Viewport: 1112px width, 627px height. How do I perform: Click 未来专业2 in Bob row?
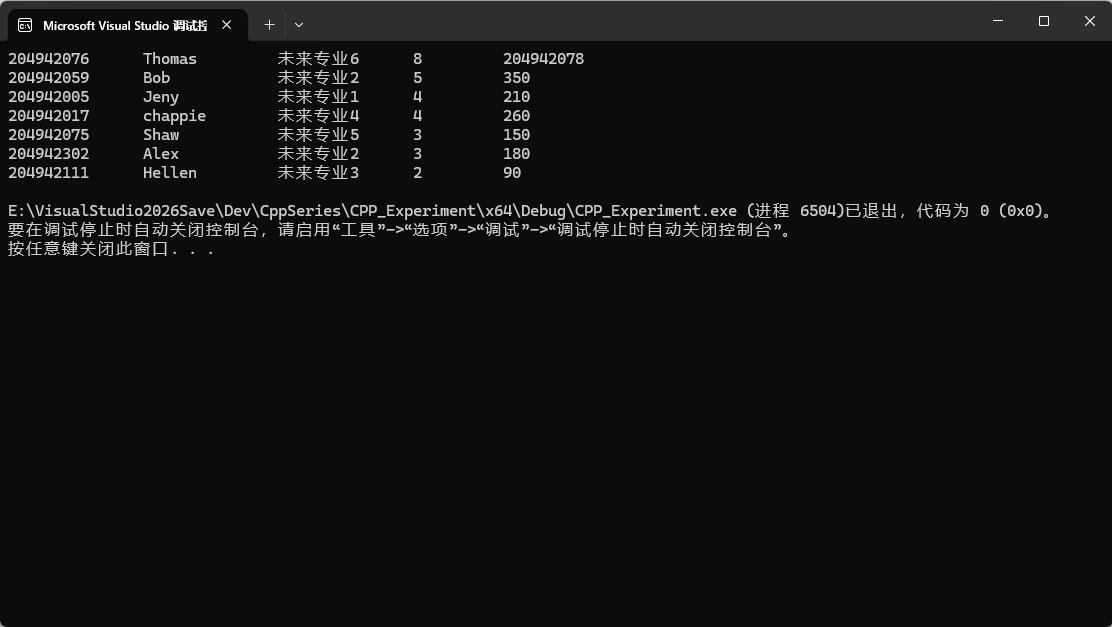point(318,78)
